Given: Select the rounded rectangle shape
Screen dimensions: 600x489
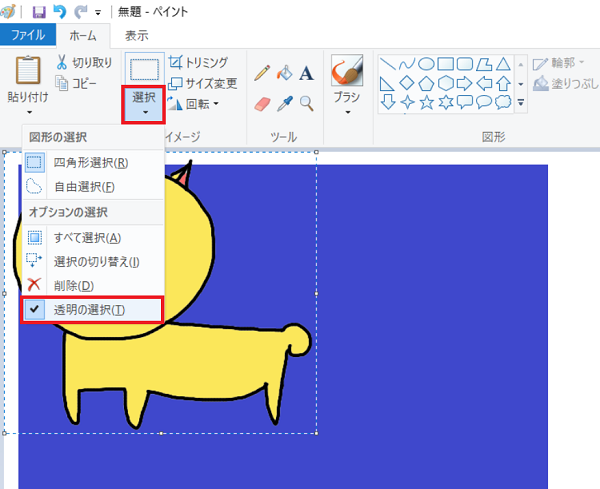Looking at the screenshot, I should pyautogui.click(x=465, y=64).
